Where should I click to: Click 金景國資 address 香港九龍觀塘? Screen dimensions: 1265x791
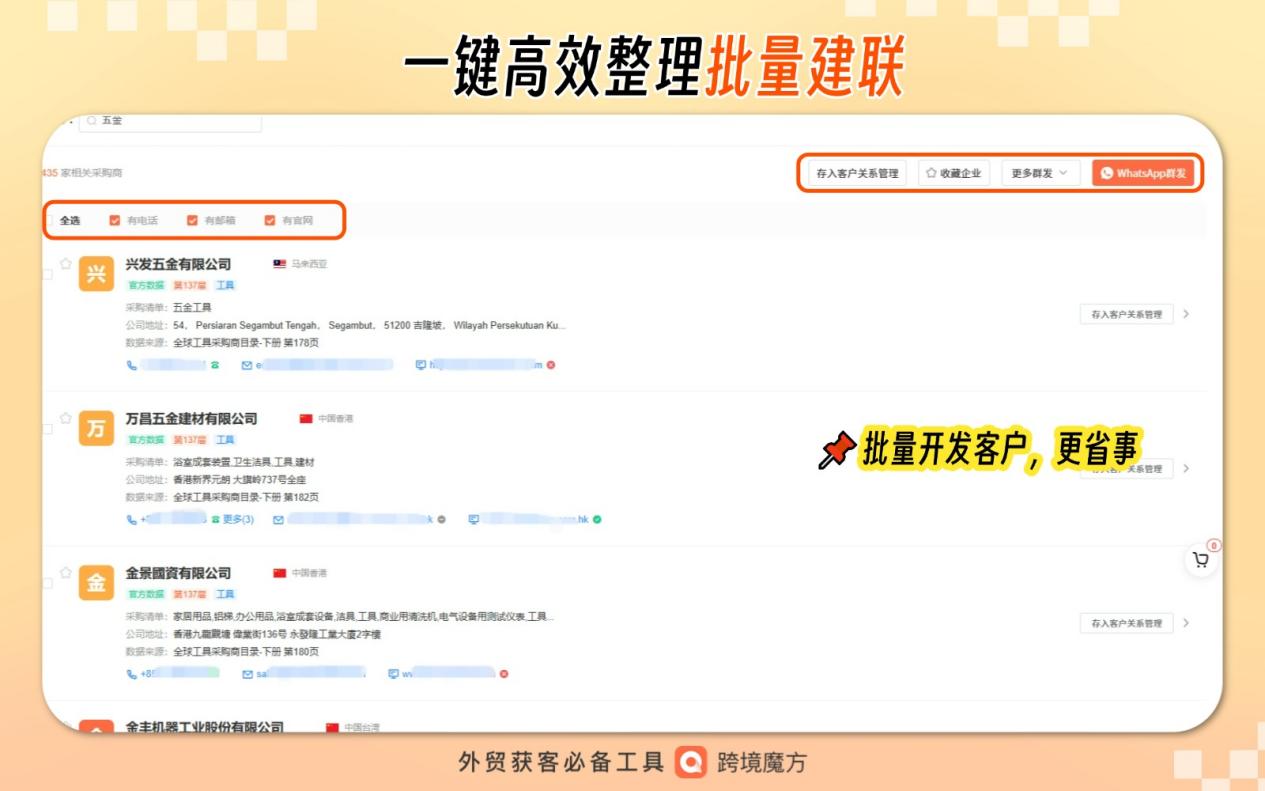point(277,634)
